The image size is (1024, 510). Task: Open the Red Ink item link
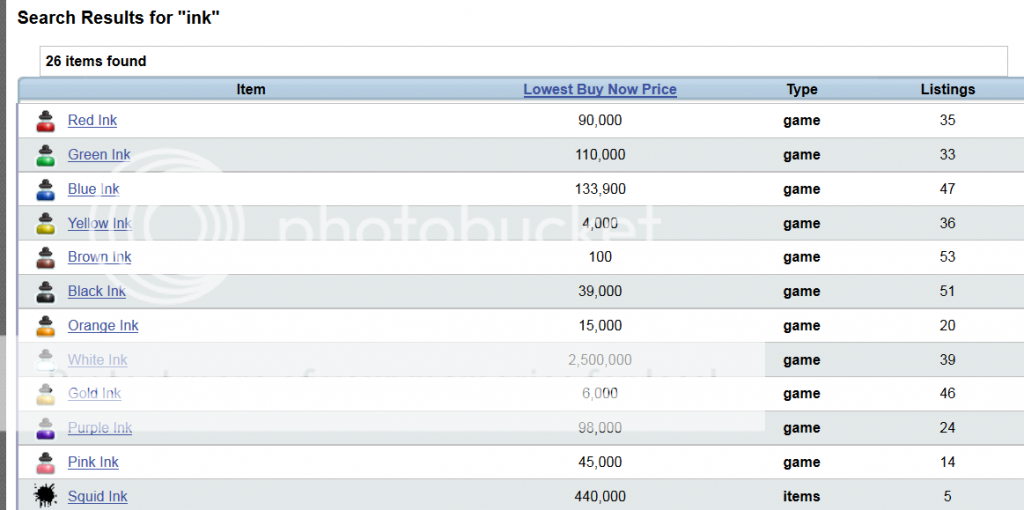coord(92,120)
